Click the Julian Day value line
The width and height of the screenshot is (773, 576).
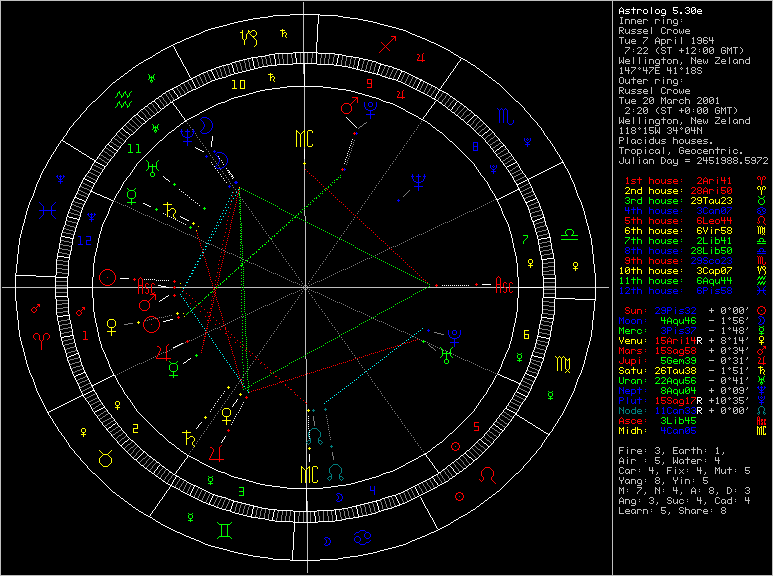[692, 160]
